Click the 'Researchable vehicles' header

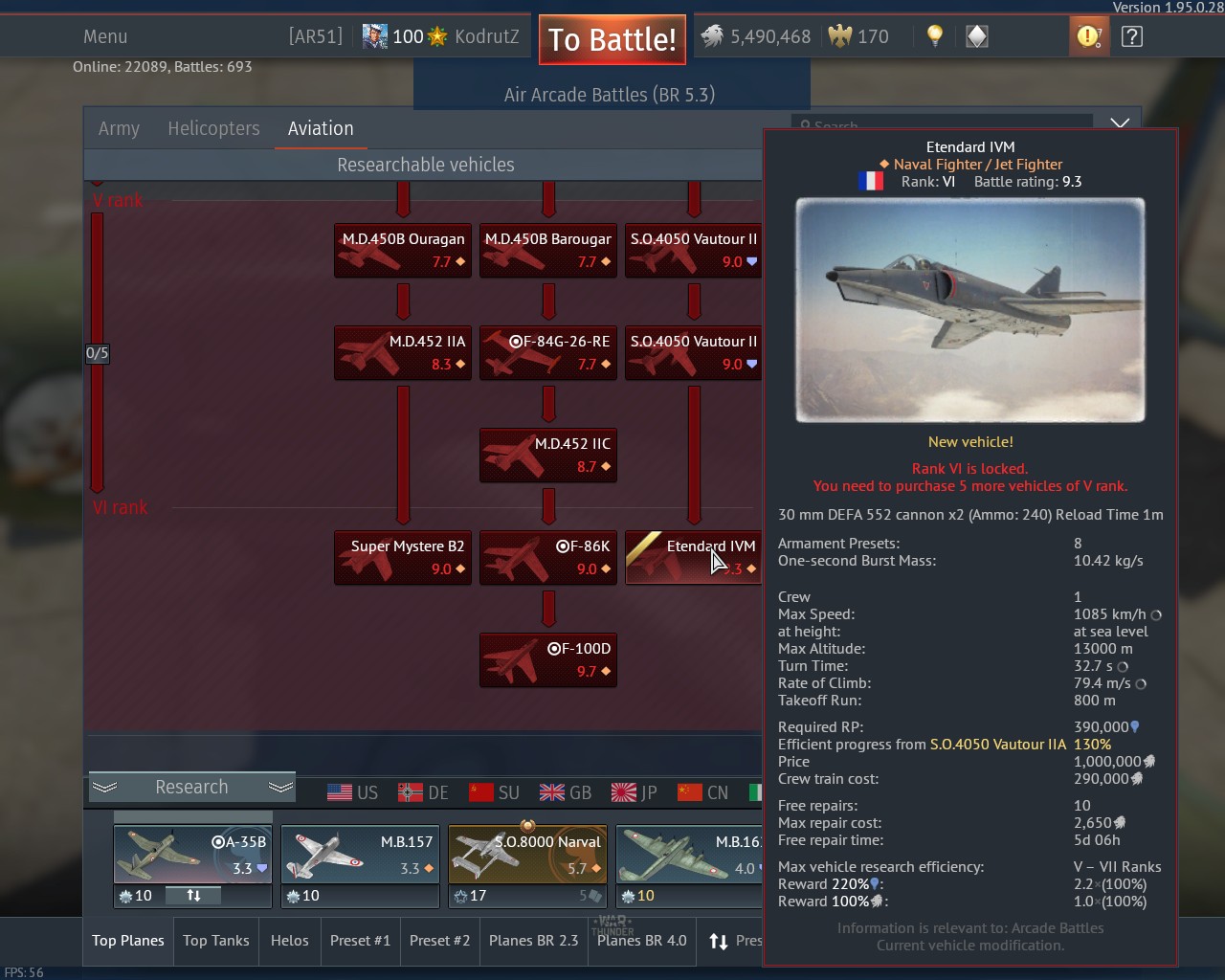click(426, 165)
